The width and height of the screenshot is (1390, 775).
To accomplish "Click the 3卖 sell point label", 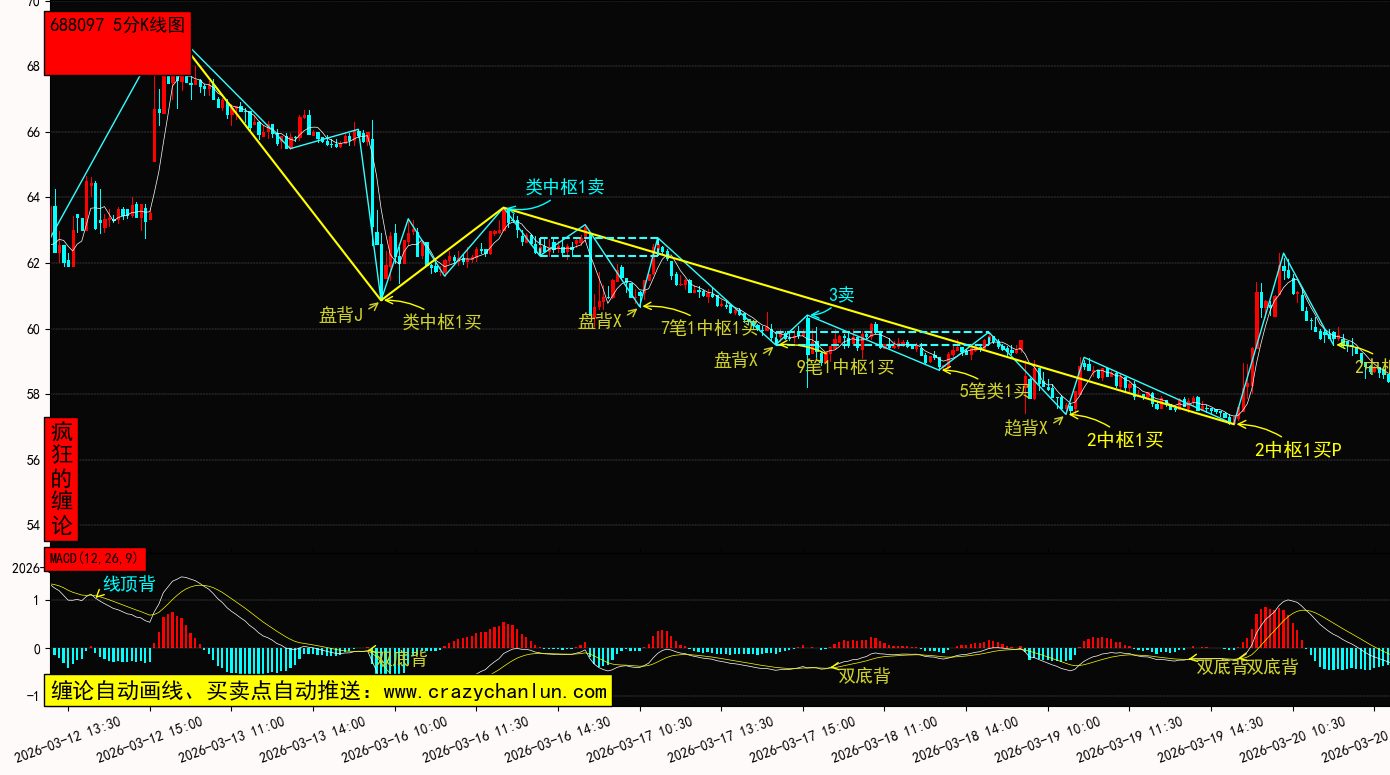I will [841, 295].
